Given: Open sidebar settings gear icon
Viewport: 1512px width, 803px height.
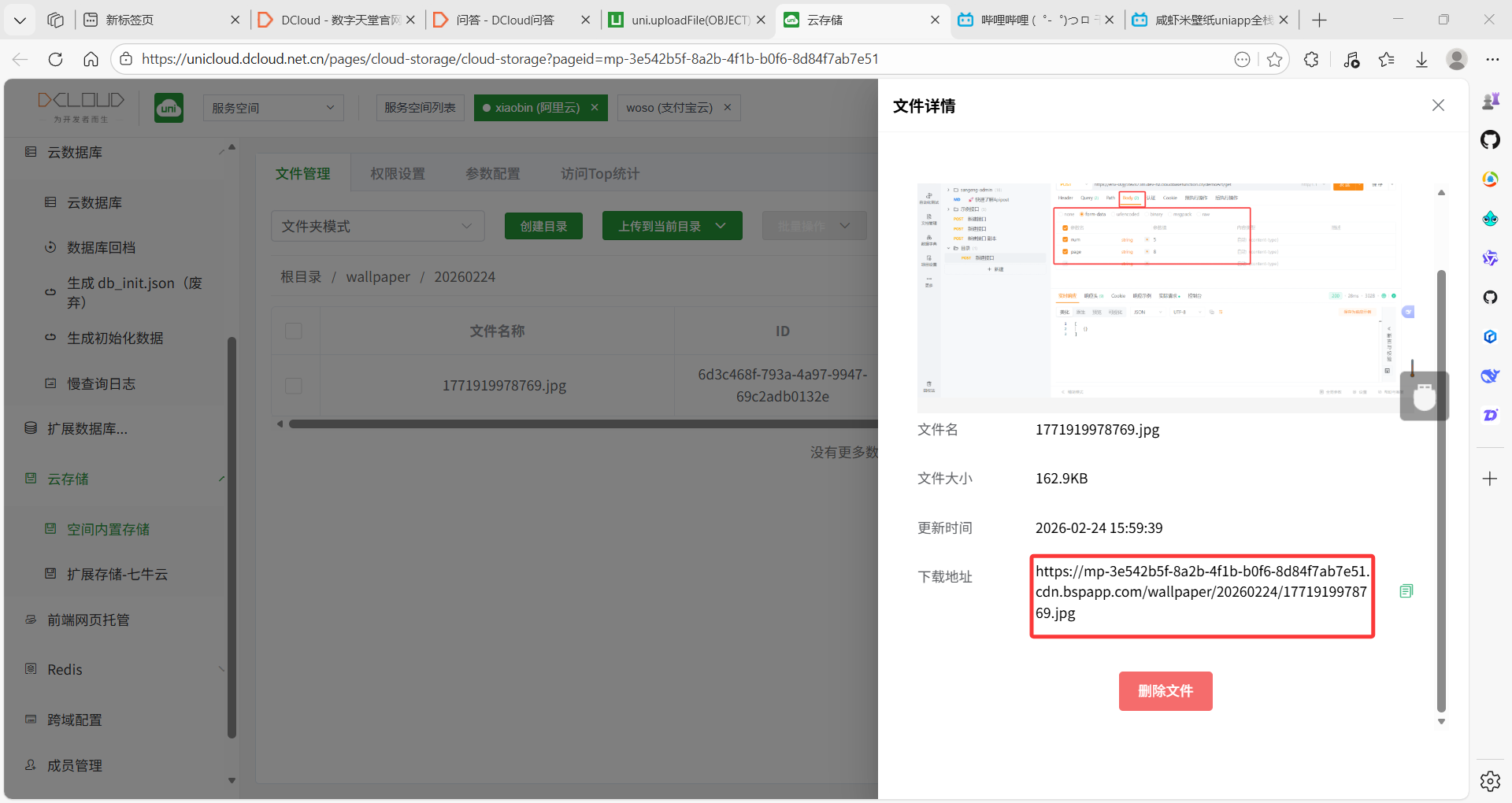Looking at the screenshot, I should (1490, 781).
